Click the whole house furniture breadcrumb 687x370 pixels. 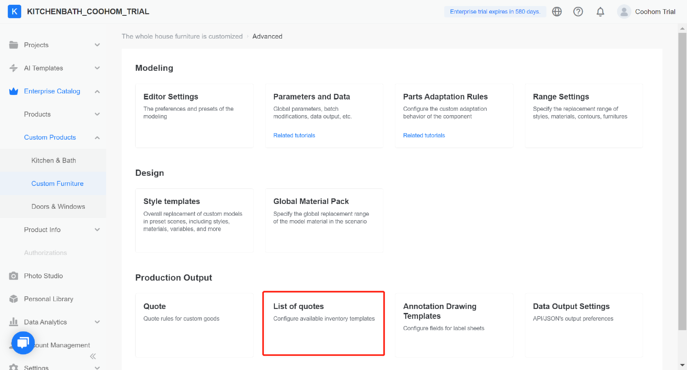pos(182,36)
